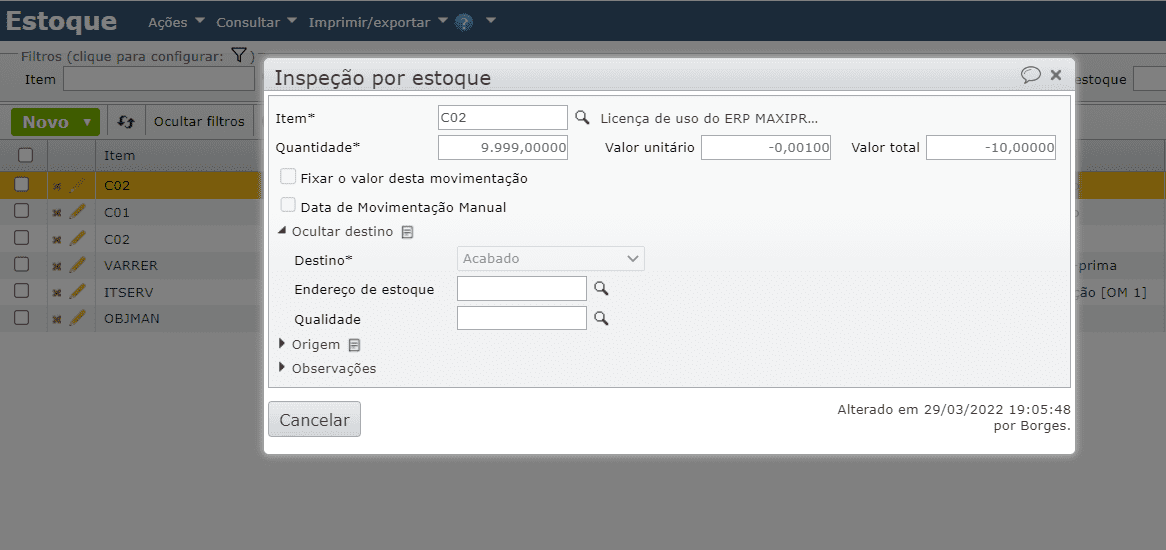The height and width of the screenshot is (550, 1166).
Task: Click the Valor unitário input field
Action: [766, 148]
